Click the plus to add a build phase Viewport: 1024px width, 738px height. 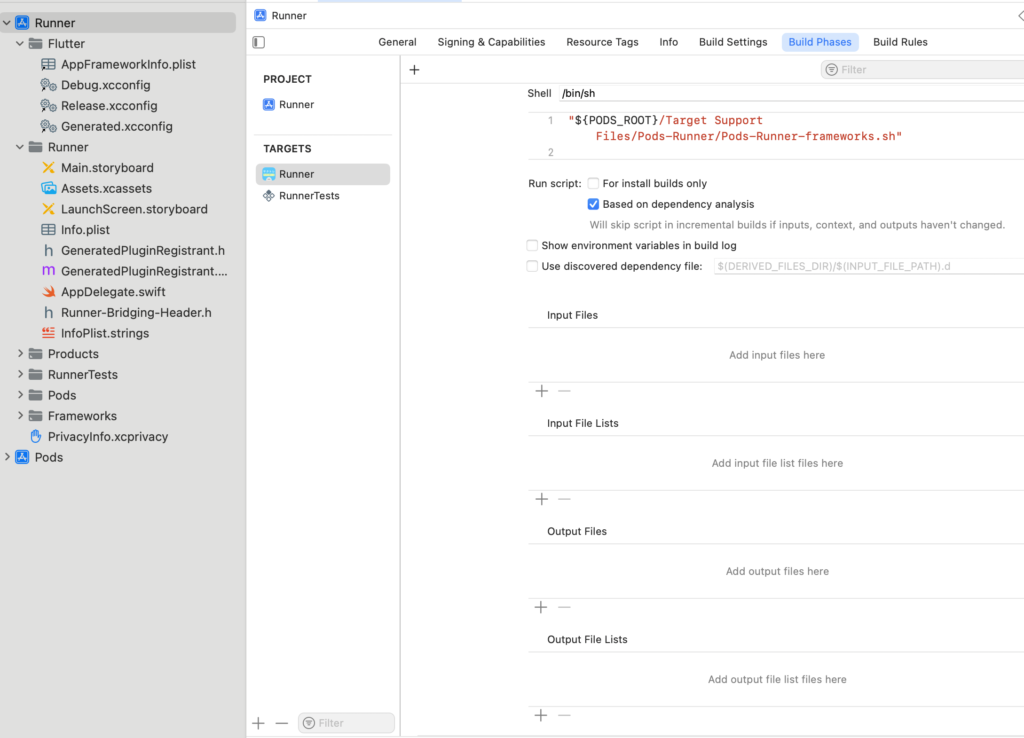(x=414, y=69)
